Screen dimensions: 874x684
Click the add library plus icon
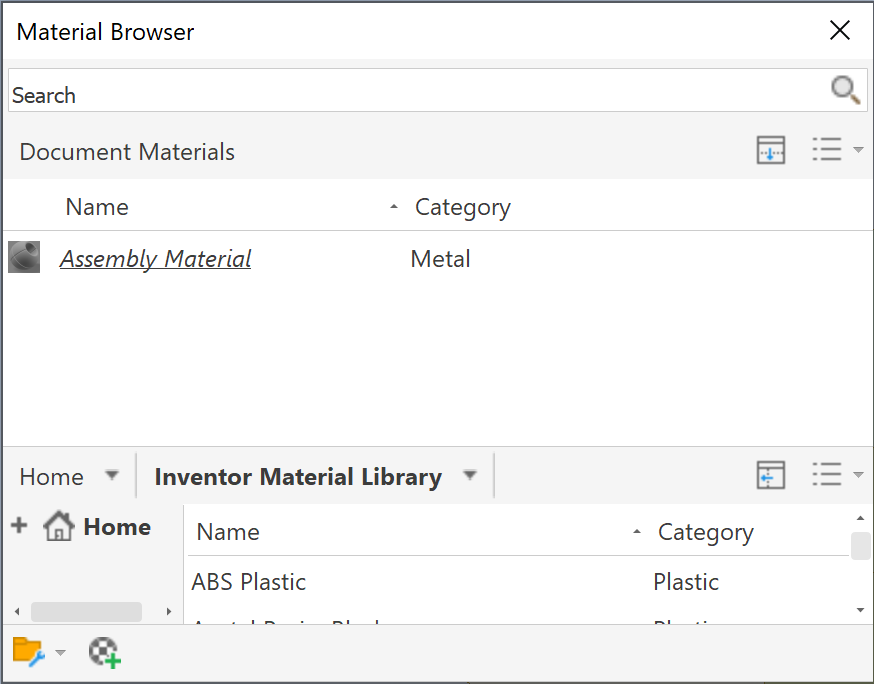[19, 525]
